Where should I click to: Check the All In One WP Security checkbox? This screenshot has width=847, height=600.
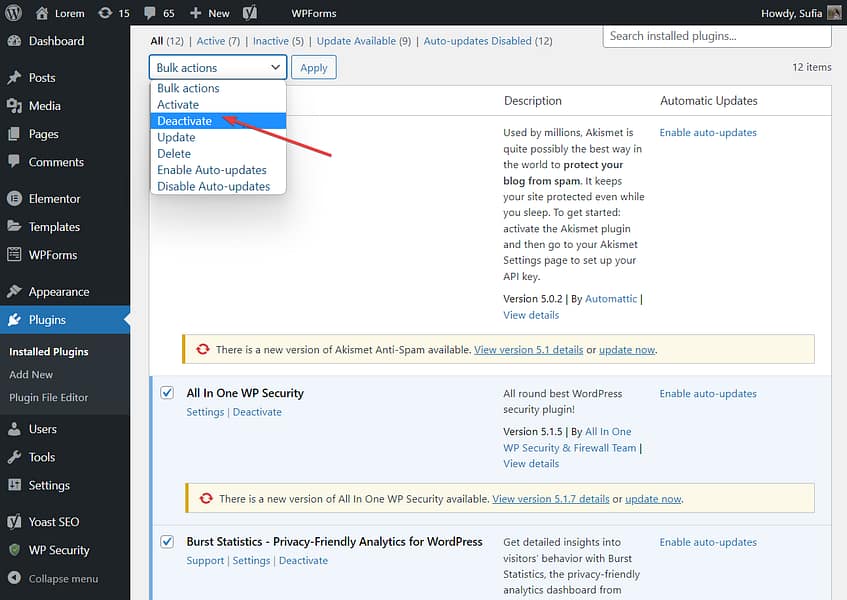point(166,393)
